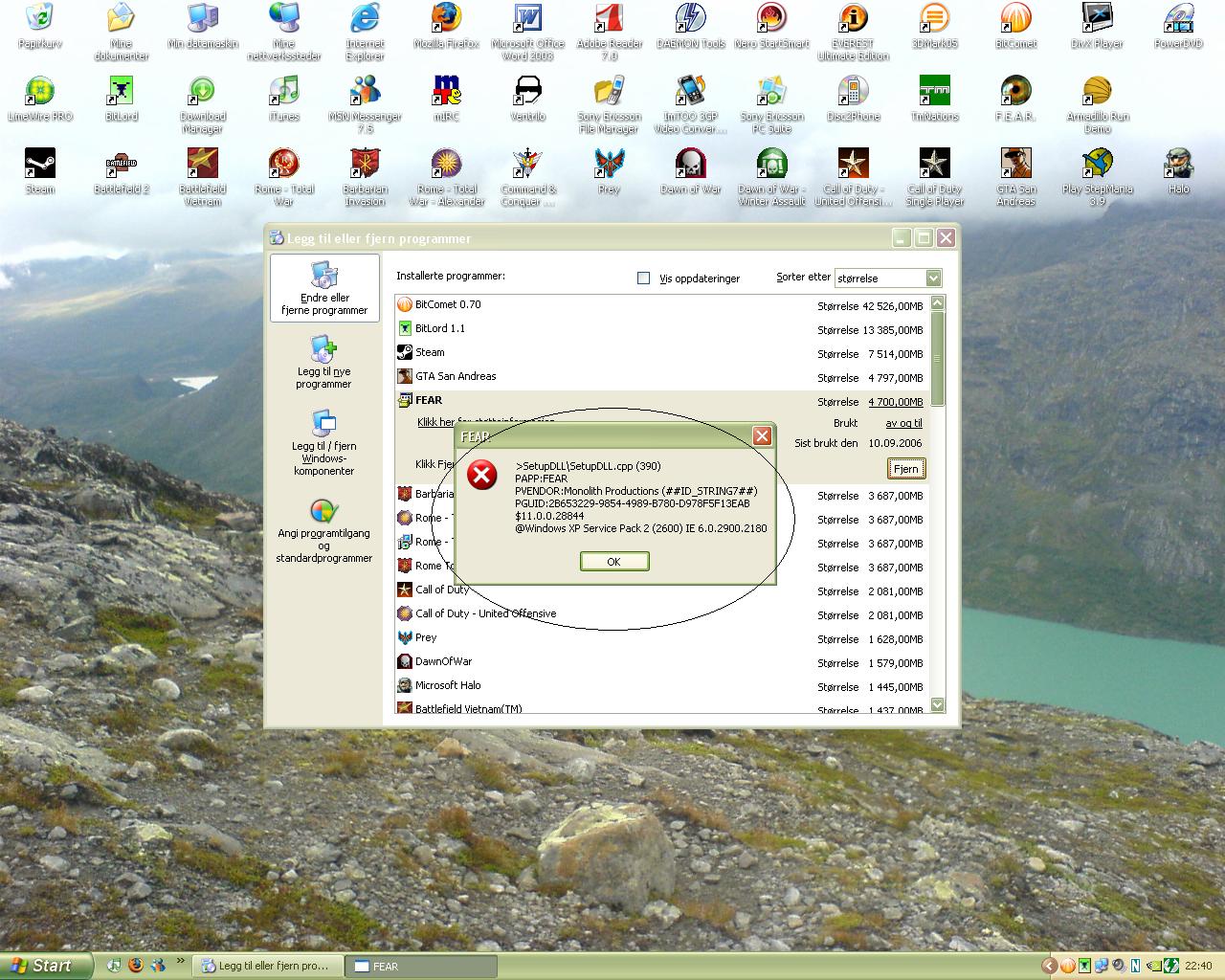
Task: Switch to Legg til eller fjern taskbar button
Action: (267, 966)
